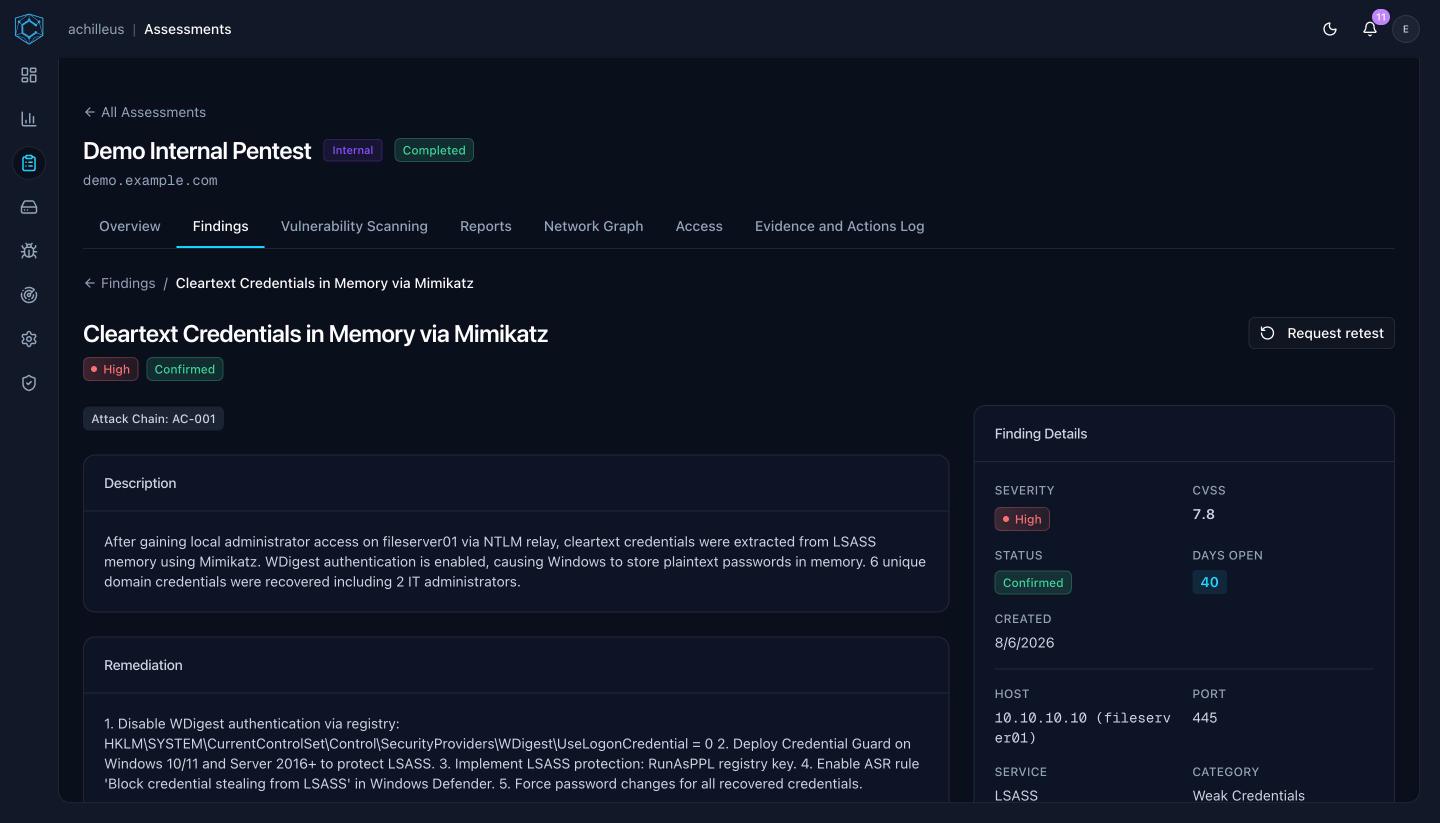Open the hard drive assets sidebar icon
1440x823 pixels.
tap(29, 207)
